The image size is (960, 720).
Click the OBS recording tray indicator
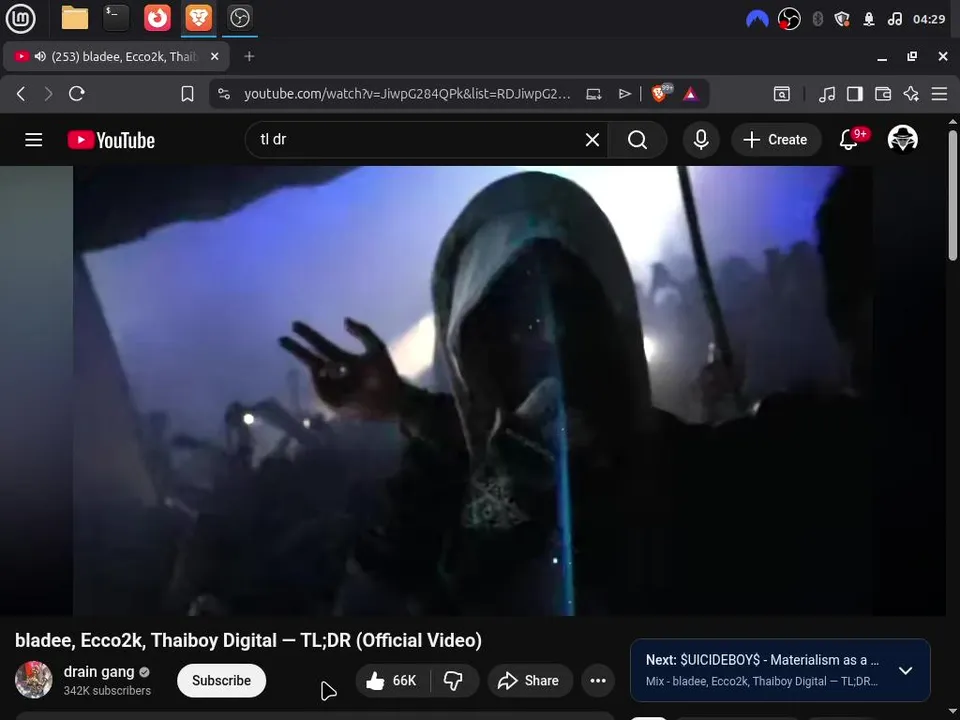click(x=789, y=19)
